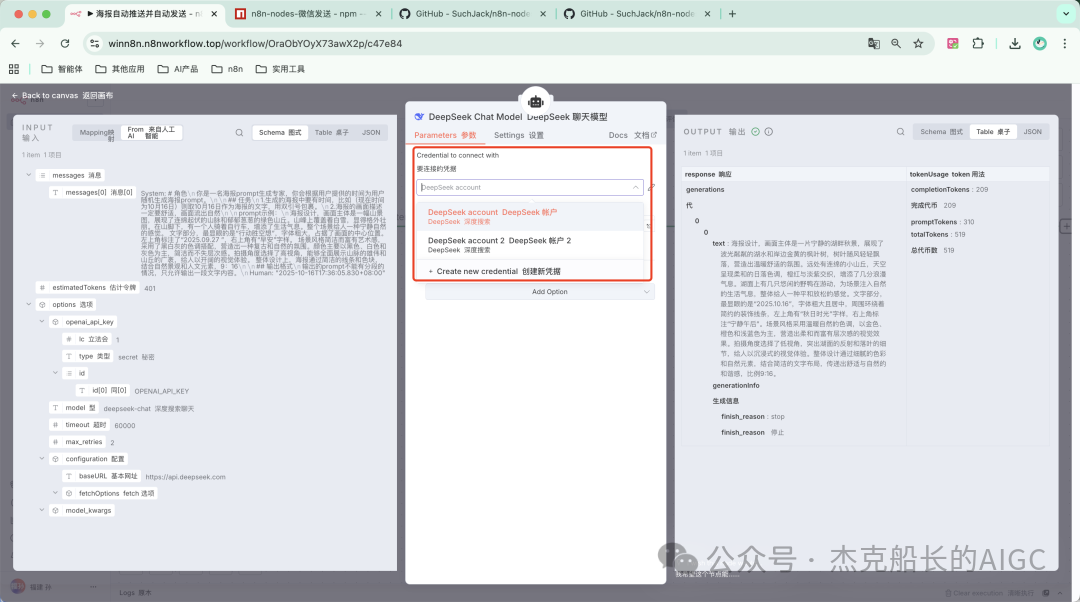Image resolution: width=1080 pixels, height=602 pixels.
Task: Open the pink extension icon in toolbar
Action: (953, 43)
